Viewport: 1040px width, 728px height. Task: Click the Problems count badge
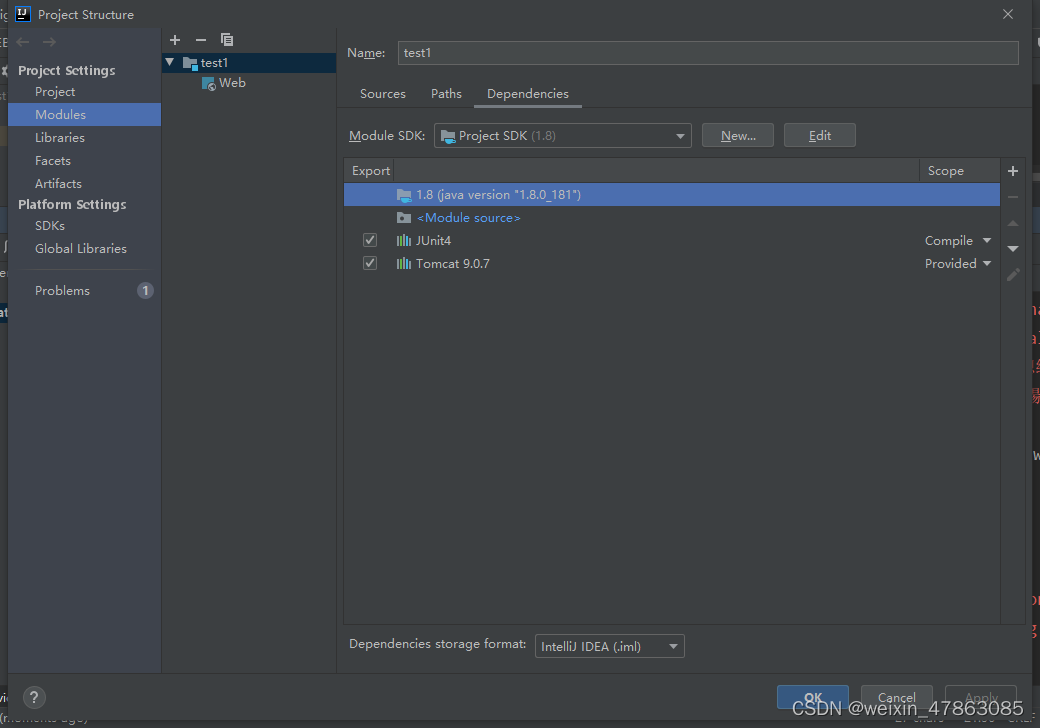click(145, 290)
